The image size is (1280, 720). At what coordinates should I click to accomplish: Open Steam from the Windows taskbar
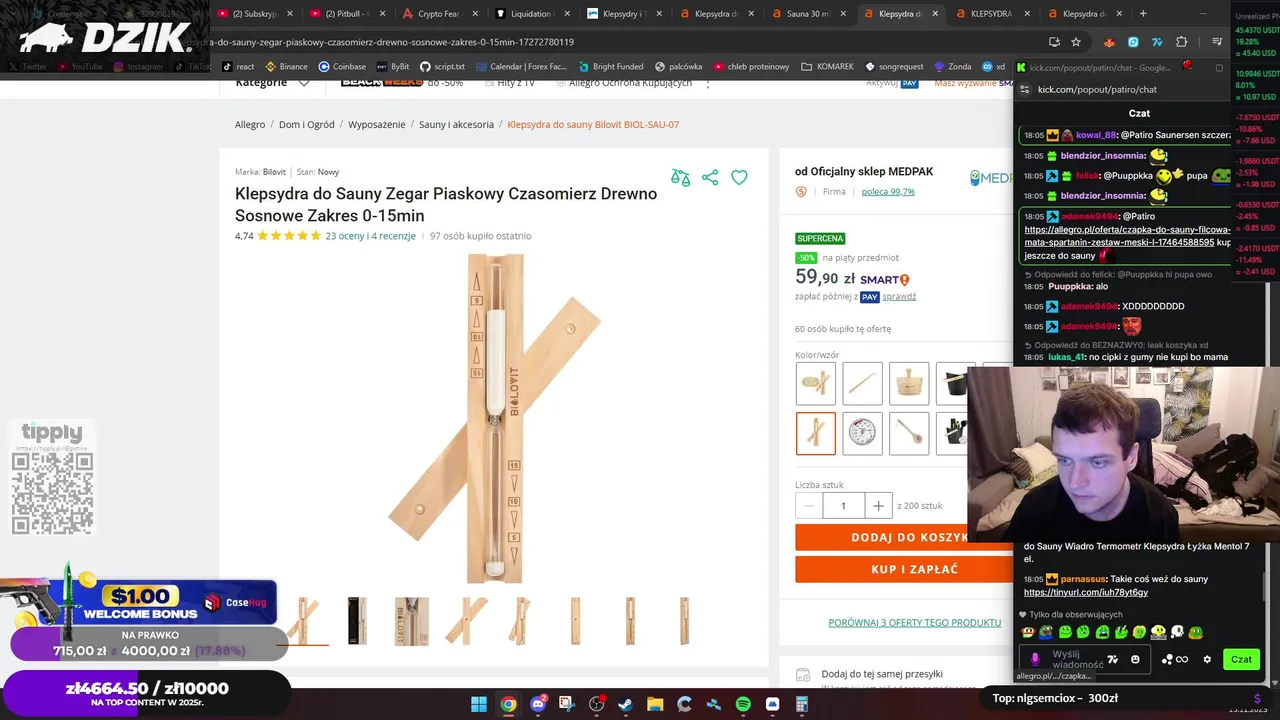[626, 704]
